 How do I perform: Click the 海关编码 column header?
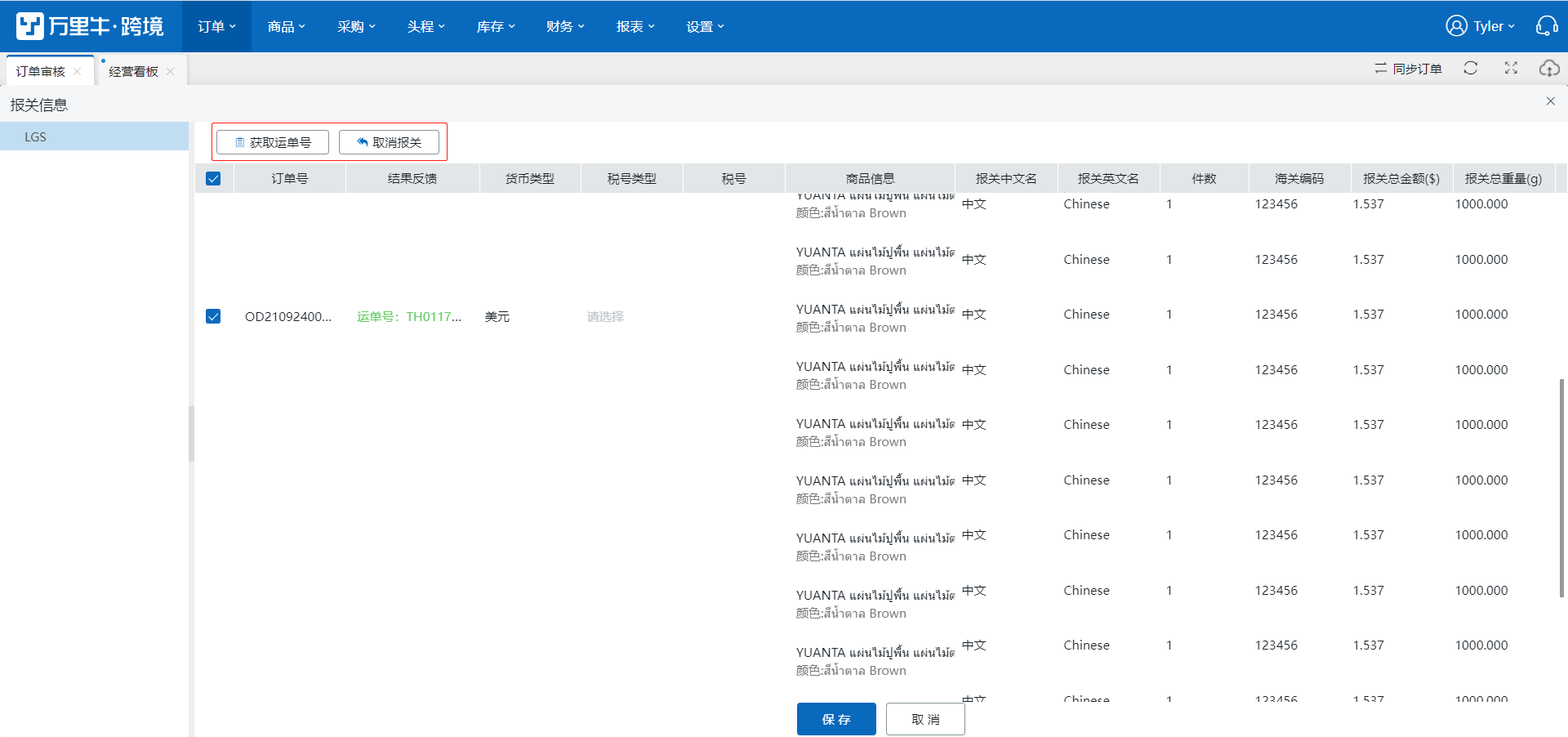(1299, 178)
